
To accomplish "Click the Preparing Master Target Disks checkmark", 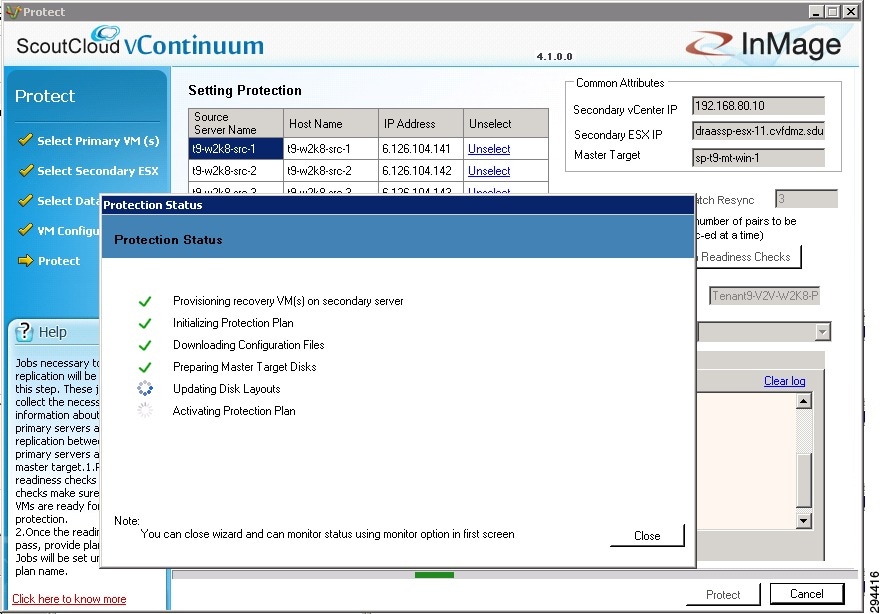I will pos(145,367).
